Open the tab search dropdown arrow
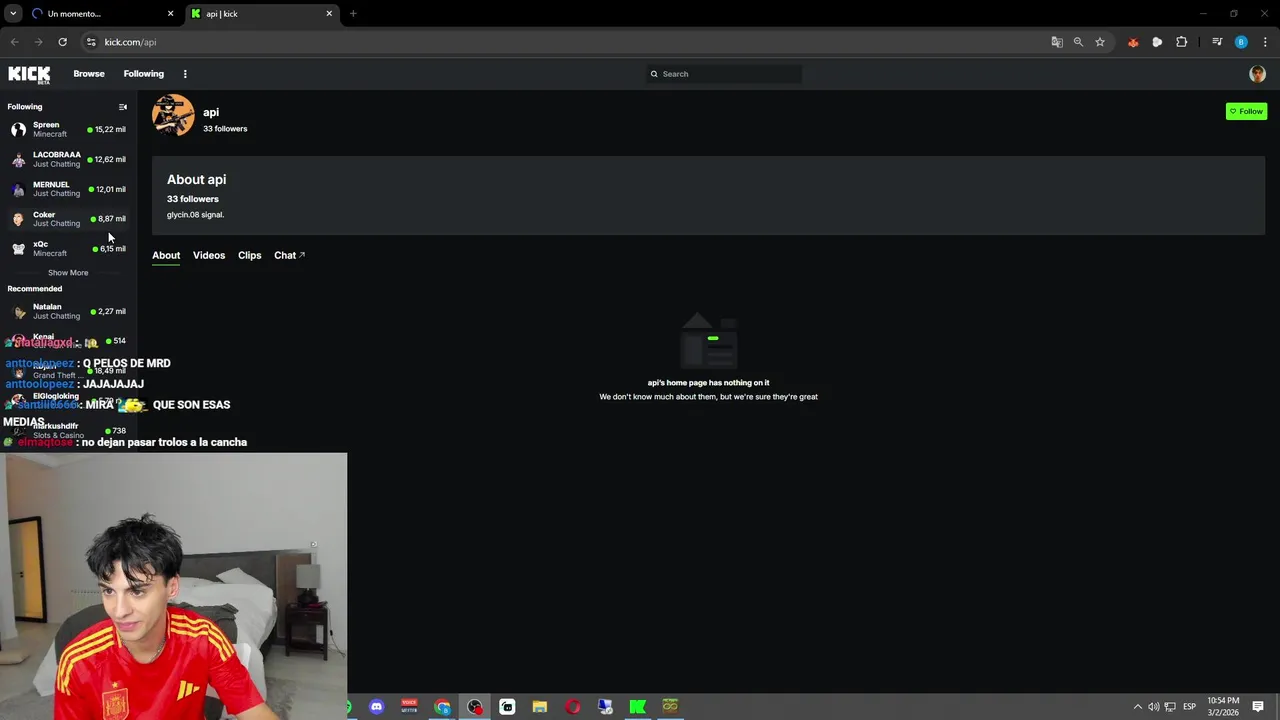 [x=13, y=14]
